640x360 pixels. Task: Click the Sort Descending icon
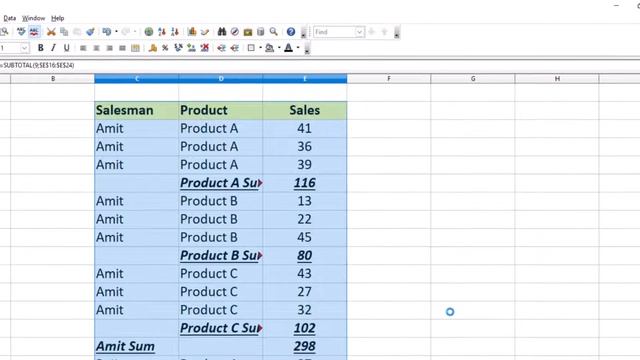[x=175, y=31]
